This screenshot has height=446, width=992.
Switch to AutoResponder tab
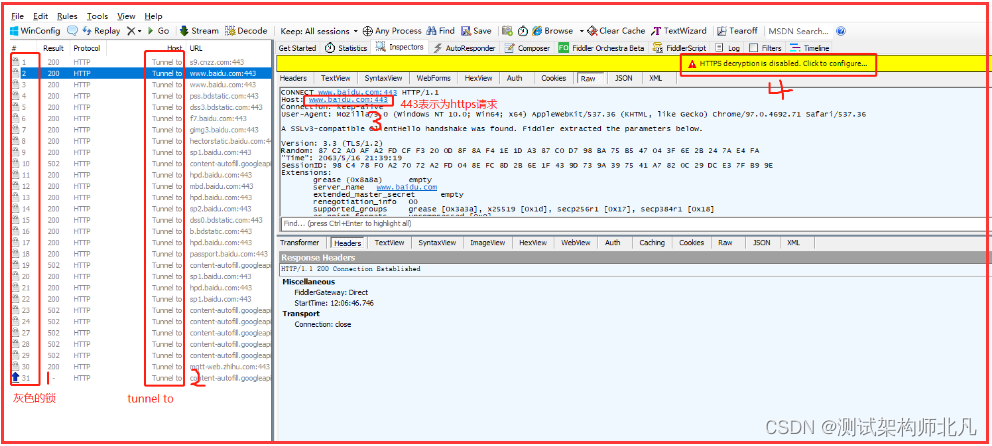[464, 48]
